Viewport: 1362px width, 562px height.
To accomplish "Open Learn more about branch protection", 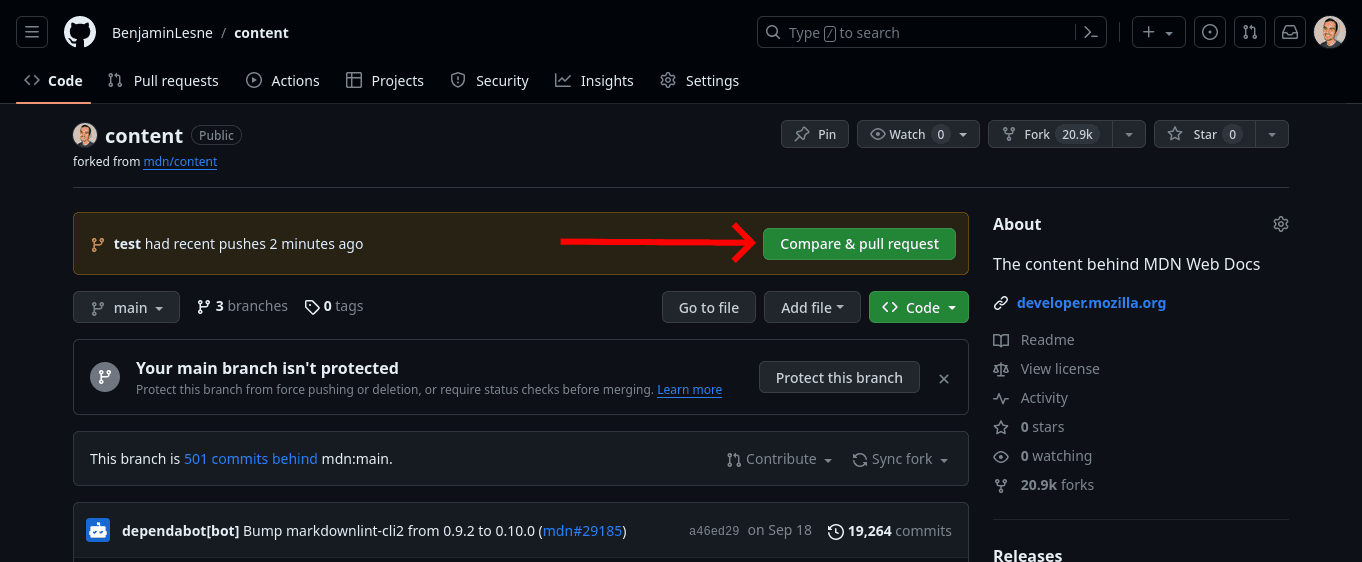I will (x=689, y=390).
